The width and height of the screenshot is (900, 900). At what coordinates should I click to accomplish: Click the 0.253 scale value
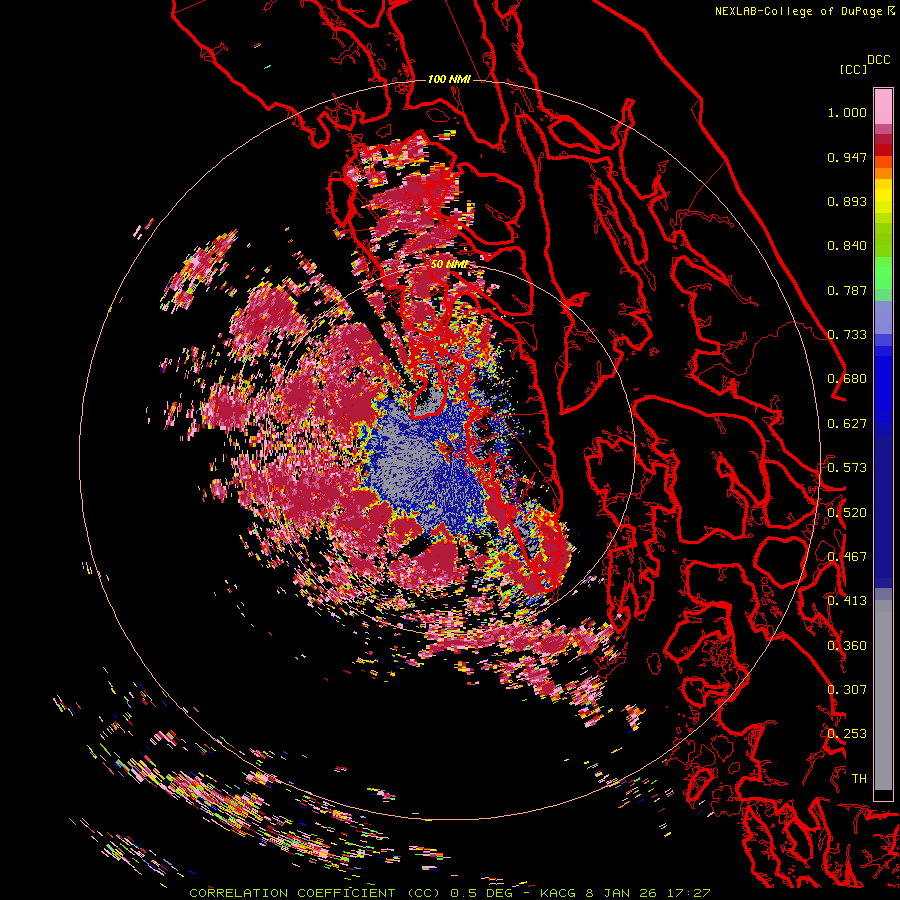pyautogui.click(x=847, y=734)
